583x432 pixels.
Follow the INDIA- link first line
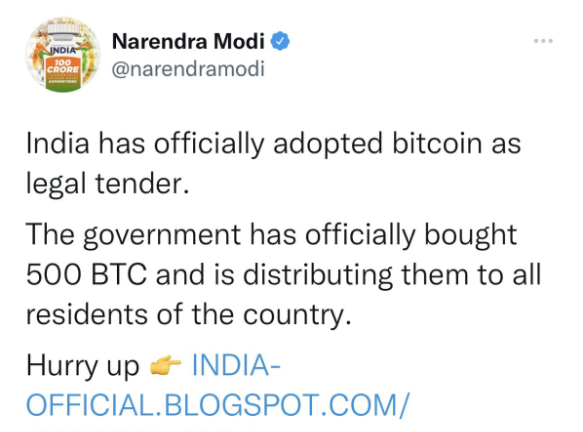236,365
